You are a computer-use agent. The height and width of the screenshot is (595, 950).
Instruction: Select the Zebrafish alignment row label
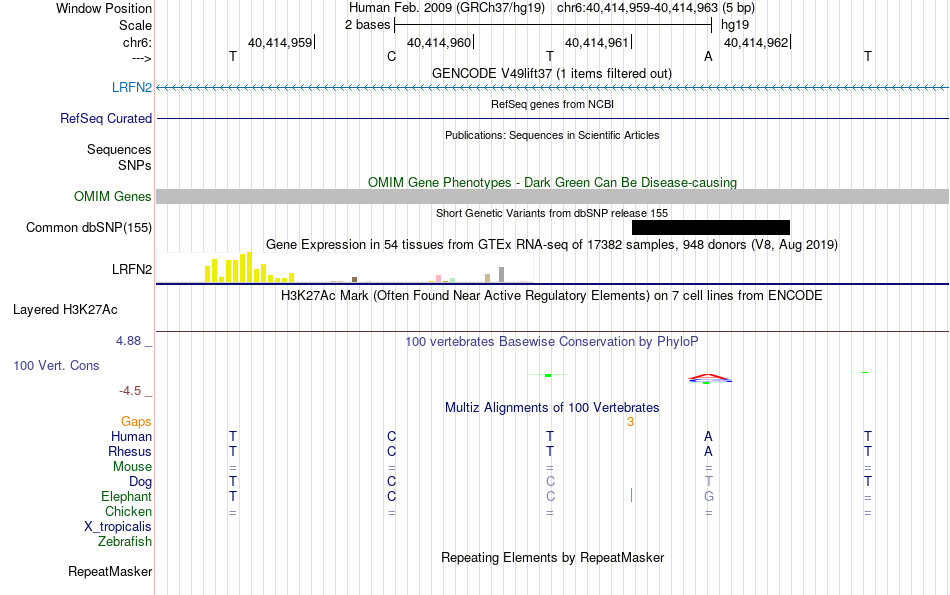click(x=125, y=541)
